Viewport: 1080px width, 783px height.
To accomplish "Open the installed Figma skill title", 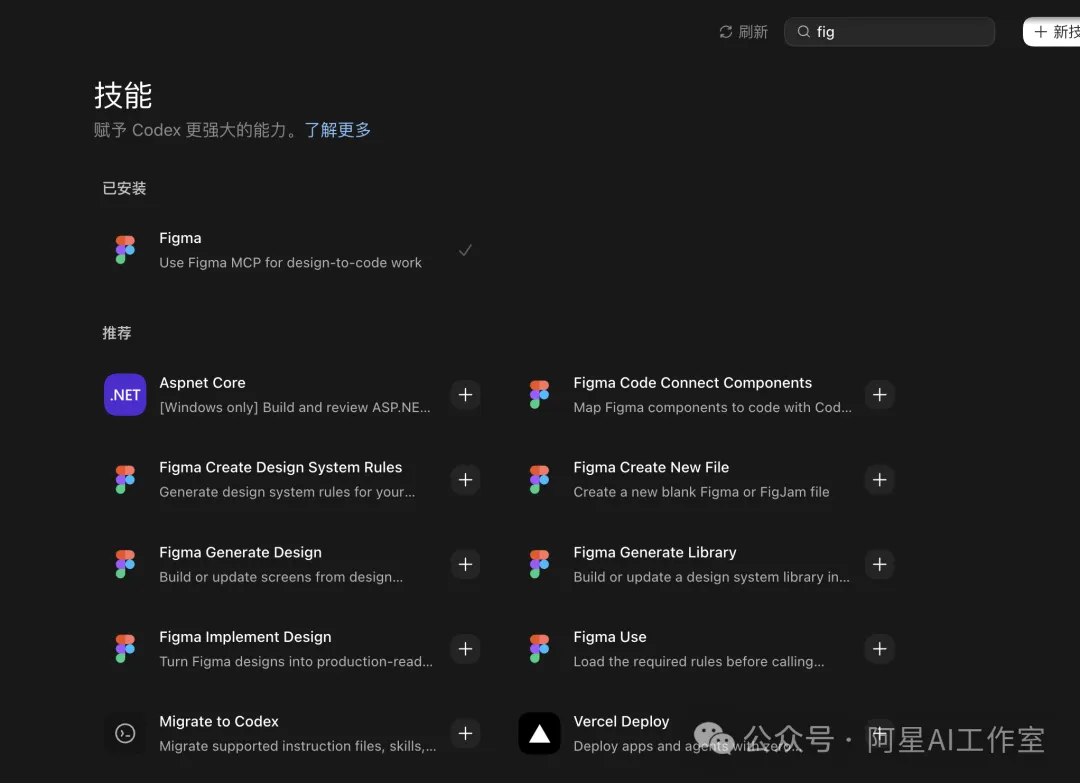I will [180, 238].
